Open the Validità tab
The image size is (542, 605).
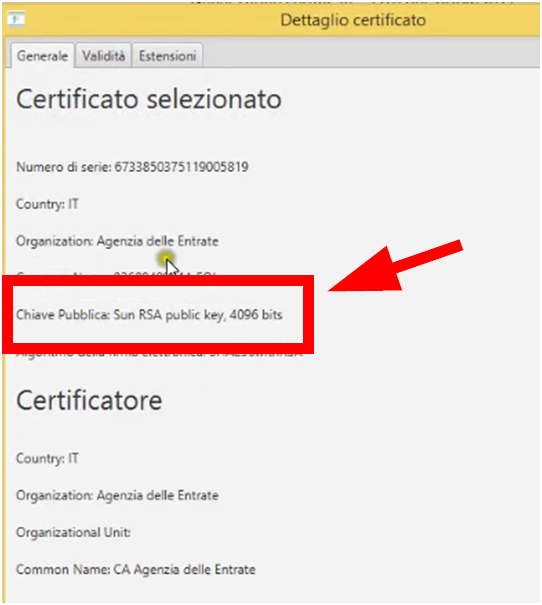(x=103, y=56)
